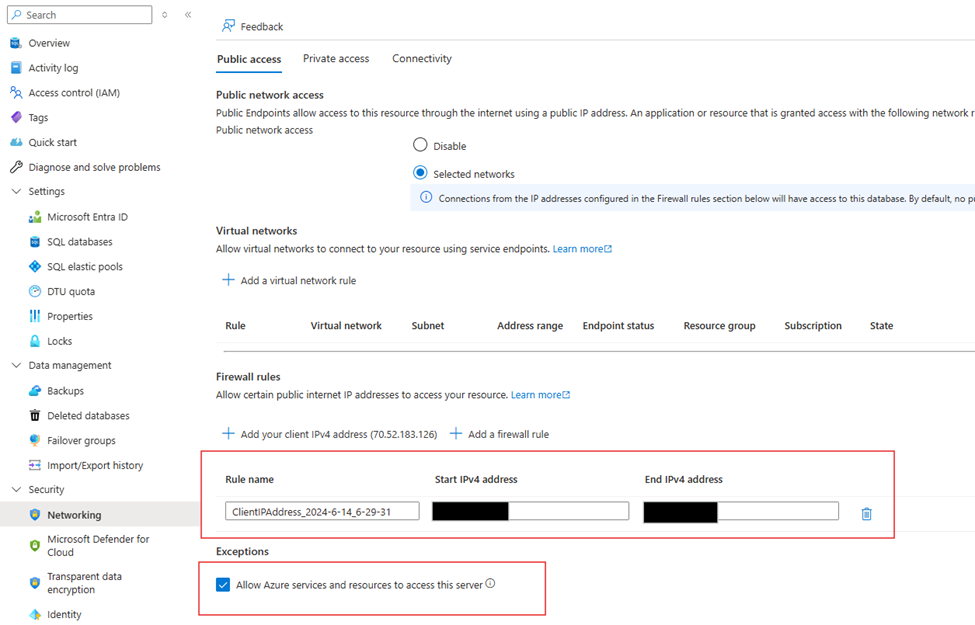
Task: Open the DTU quota gauge icon
Action: pyautogui.click(x=35, y=291)
